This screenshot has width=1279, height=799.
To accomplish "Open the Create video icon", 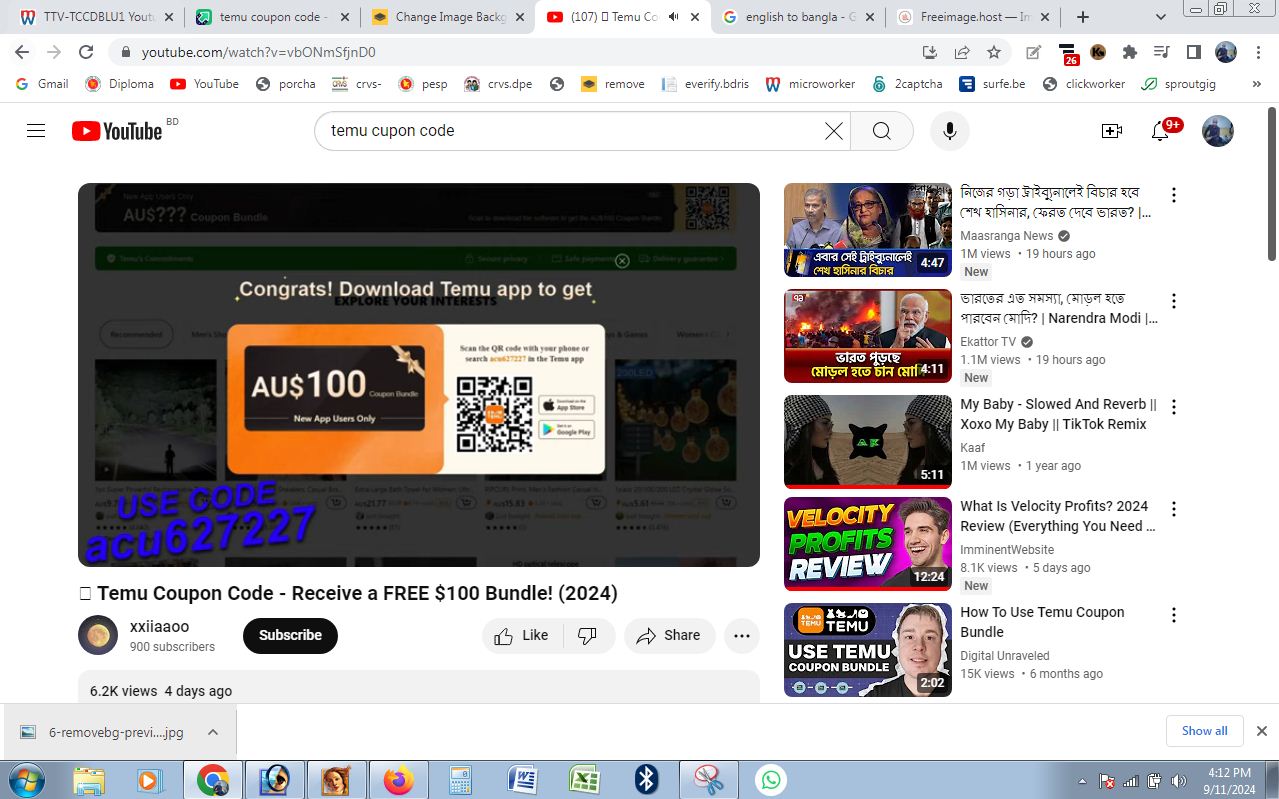I will pyautogui.click(x=1111, y=131).
